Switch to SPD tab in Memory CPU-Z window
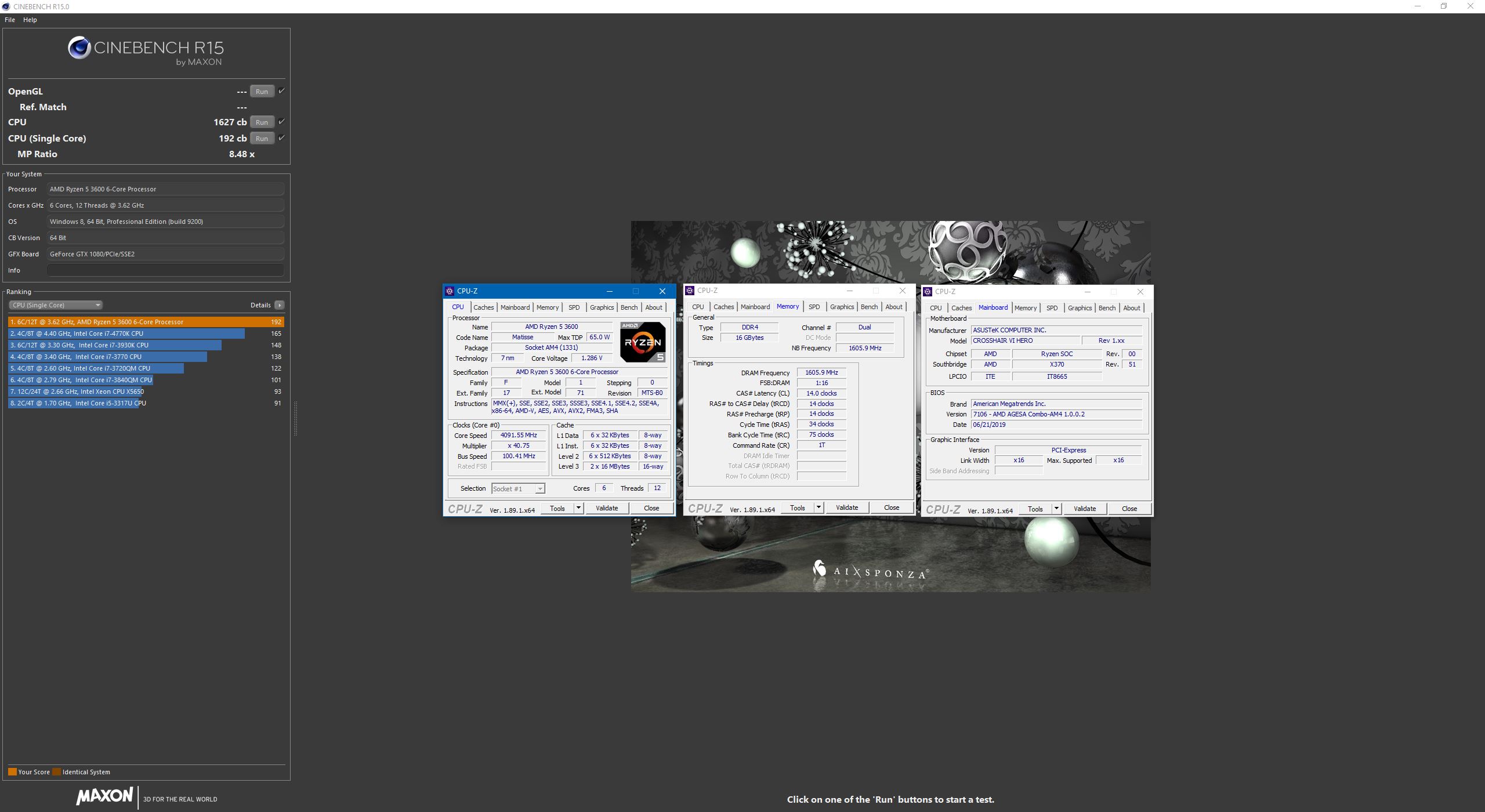The height and width of the screenshot is (812, 1485). 814,307
